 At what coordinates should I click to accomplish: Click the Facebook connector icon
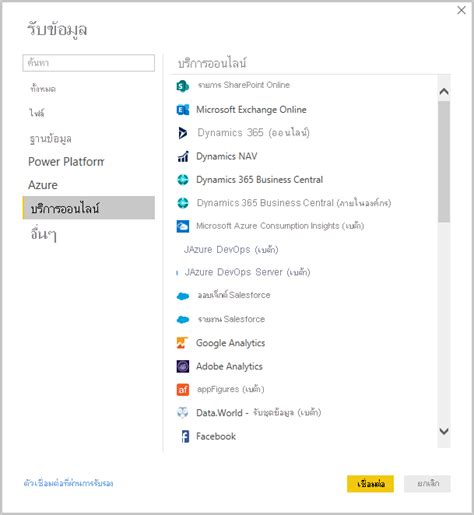click(x=185, y=436)
